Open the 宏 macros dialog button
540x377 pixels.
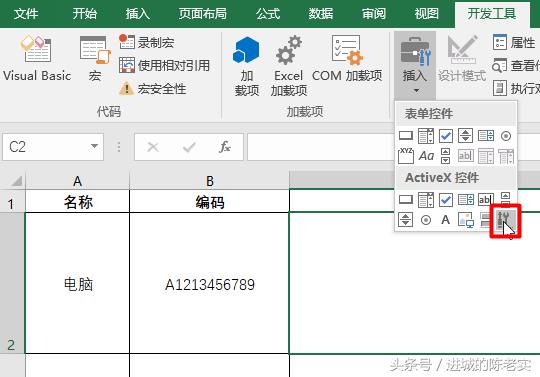(x=95, y=59)
